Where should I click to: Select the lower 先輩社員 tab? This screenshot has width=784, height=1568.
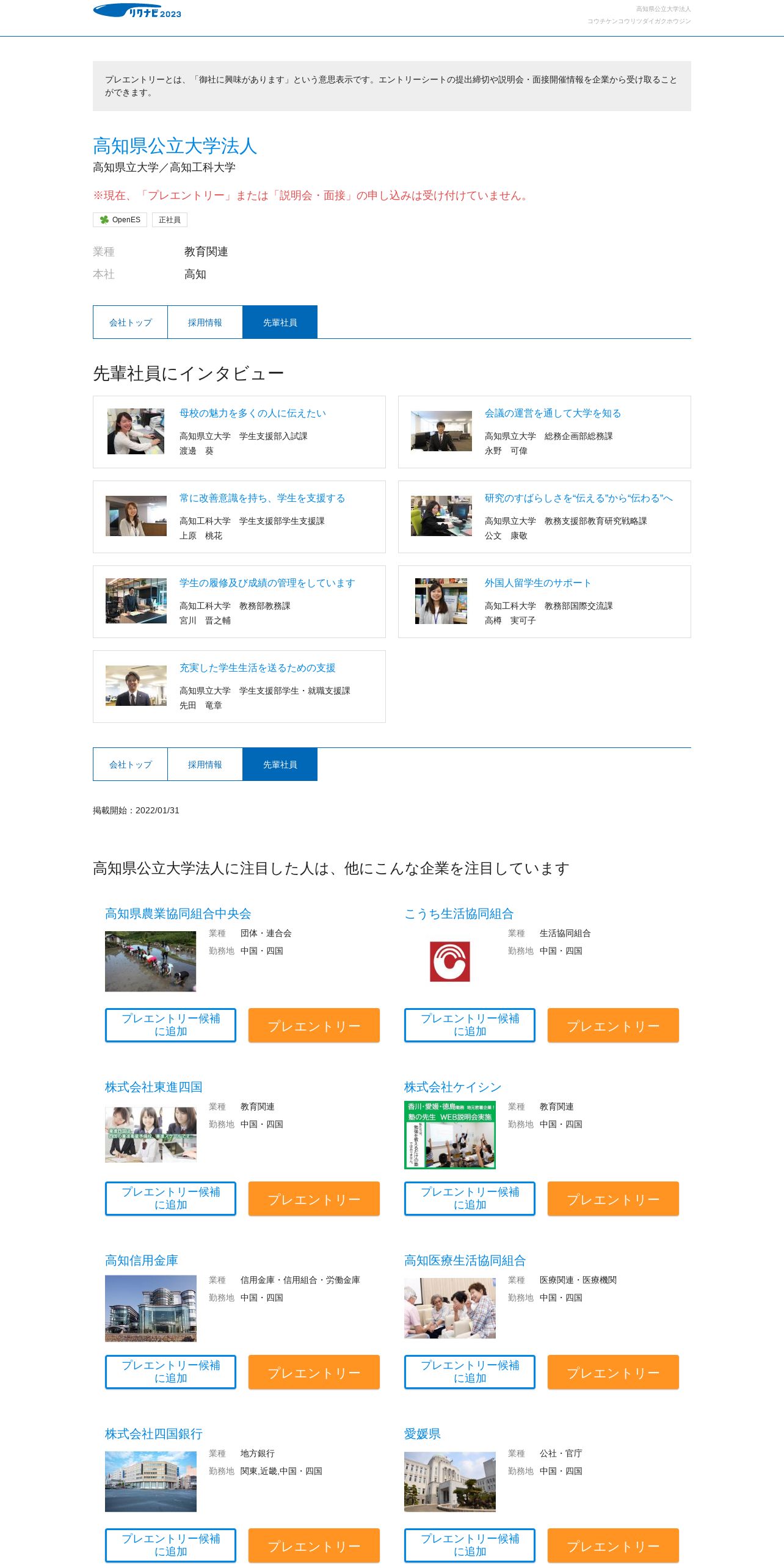coord(280,764)
